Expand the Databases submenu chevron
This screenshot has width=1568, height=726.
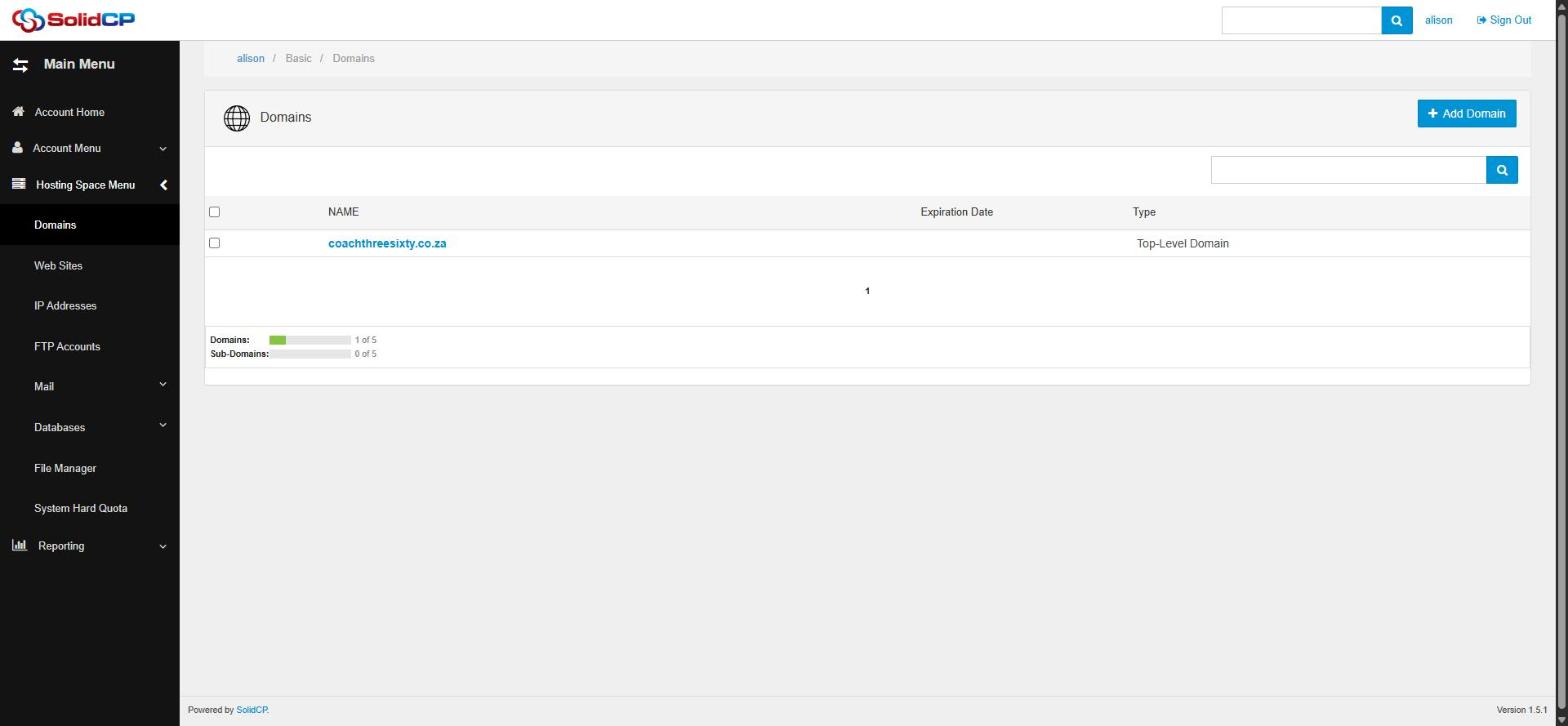pos(163,426)
